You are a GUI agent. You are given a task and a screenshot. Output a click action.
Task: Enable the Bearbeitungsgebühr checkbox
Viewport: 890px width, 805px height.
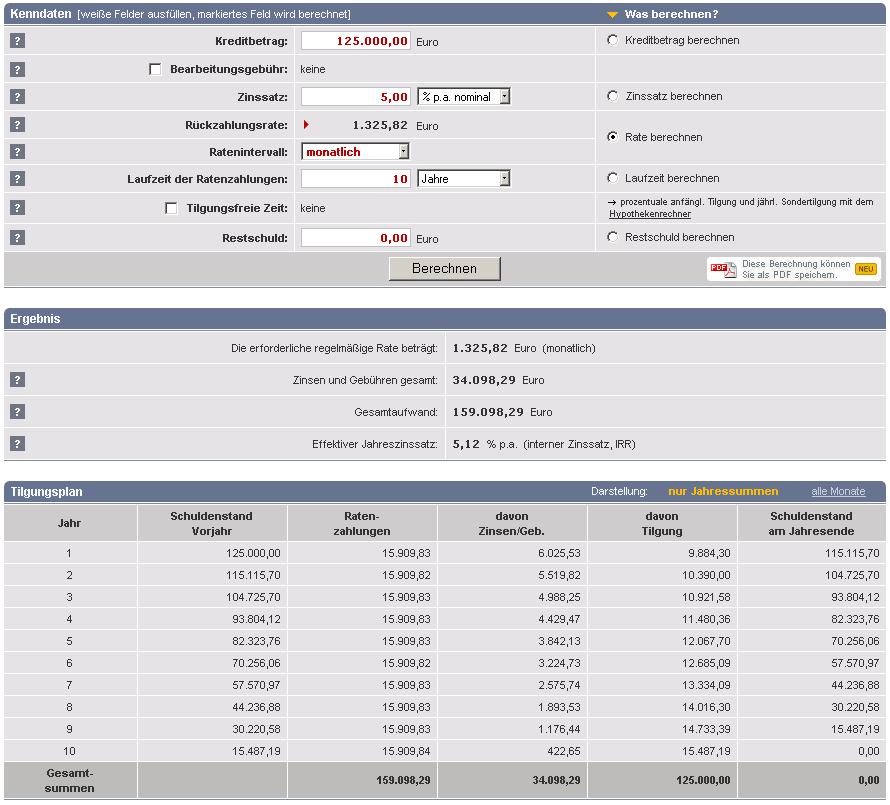click(x=155, y=69)
